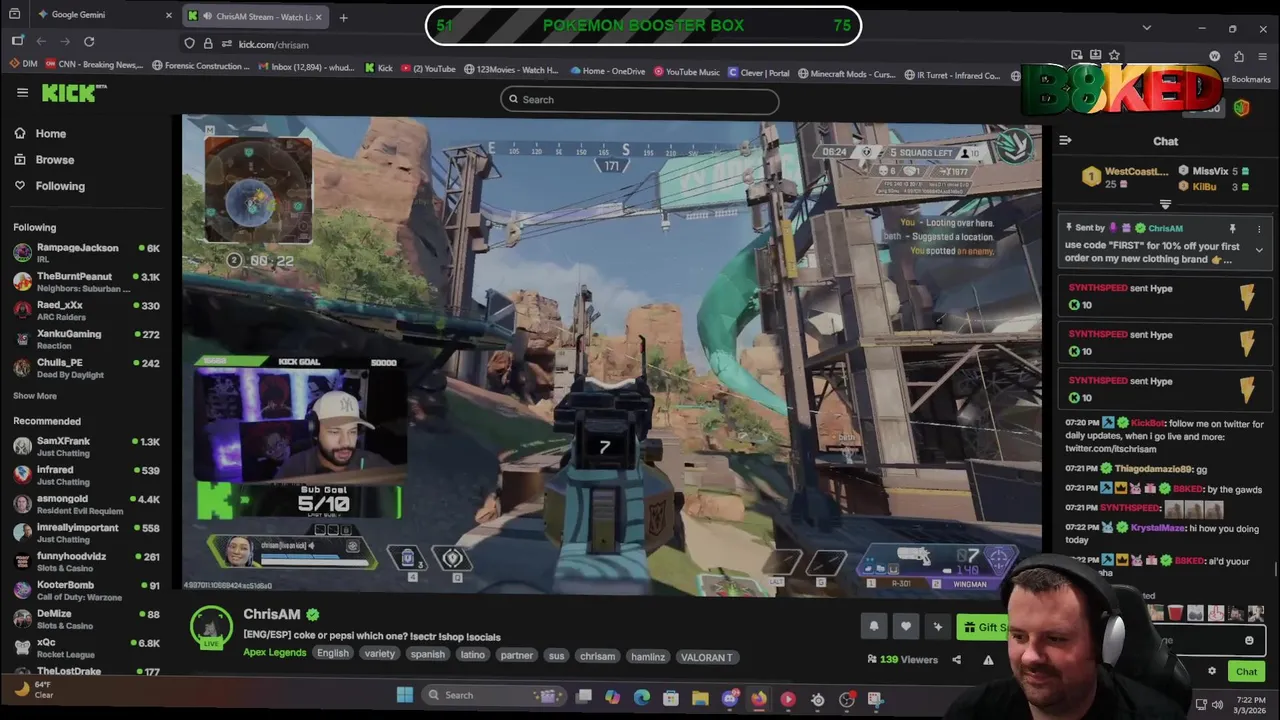Click the Apex Legends category link
This screenshot has width=1280, height=720.
(x=274, y=653)
